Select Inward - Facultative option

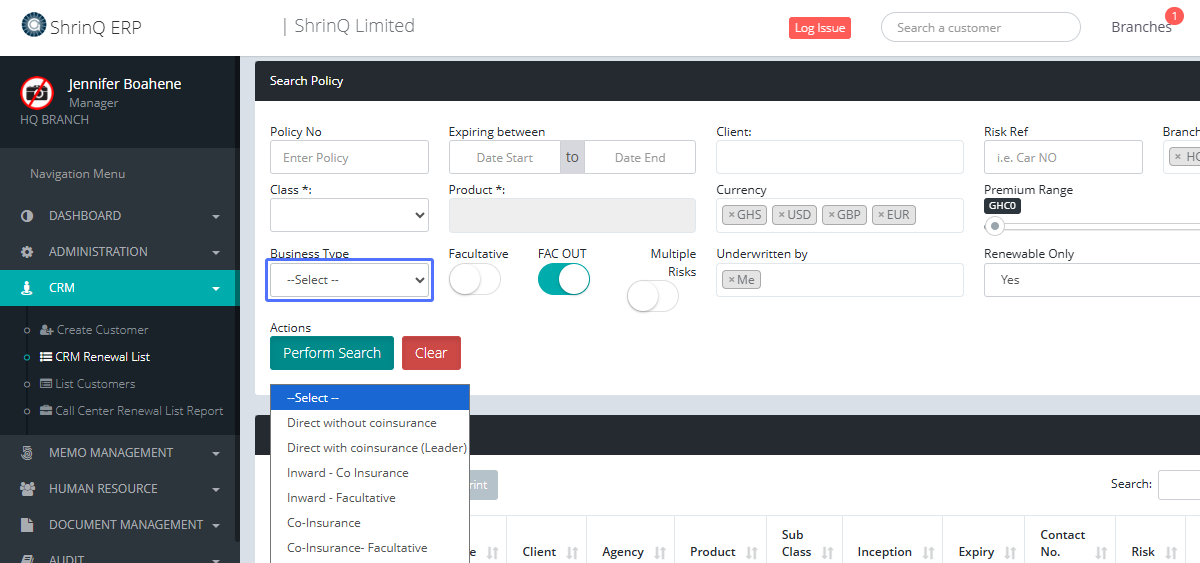[x=341, y=498]
